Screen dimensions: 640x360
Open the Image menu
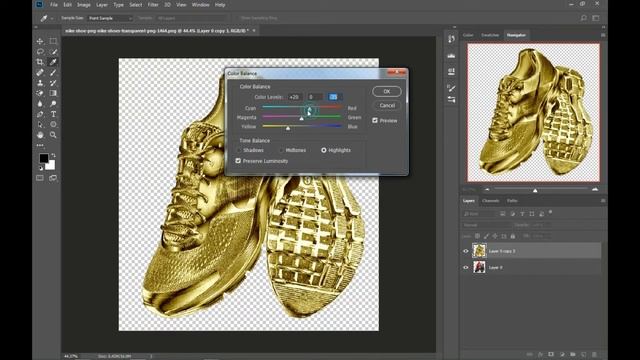tap(84, 5)
